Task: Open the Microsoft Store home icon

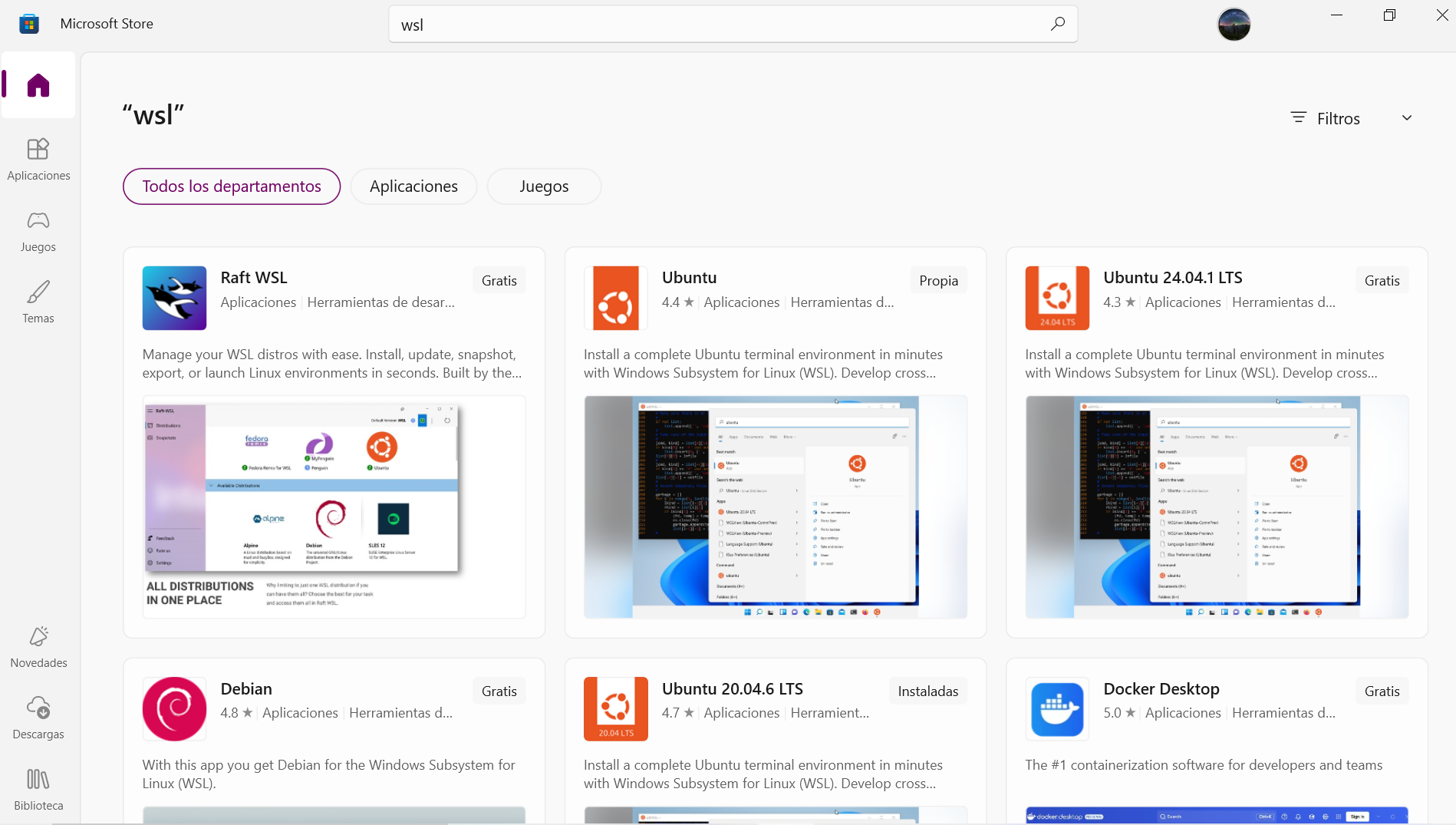Action: coord(38,85)
